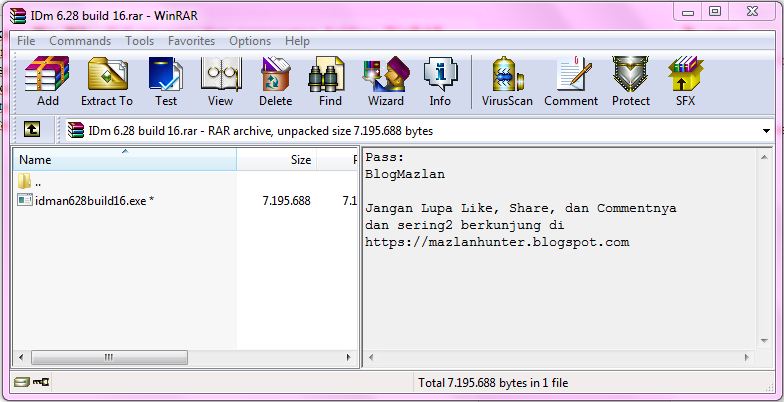The height and width of the screenshot is (402, 784).
Task: Open the Favorites menu
Action: [x=192, y=41]
